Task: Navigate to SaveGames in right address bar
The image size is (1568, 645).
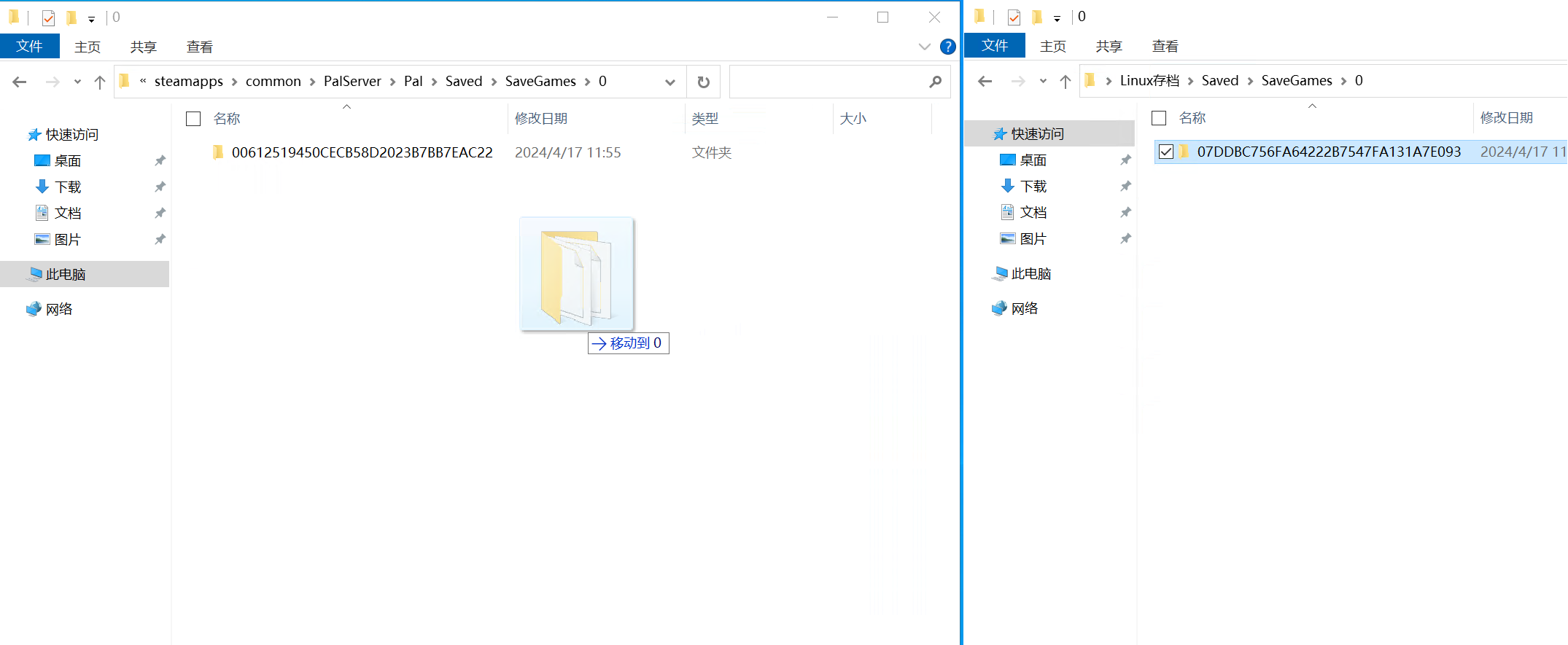Action: pyautogui.click(x=1297, y=81)
